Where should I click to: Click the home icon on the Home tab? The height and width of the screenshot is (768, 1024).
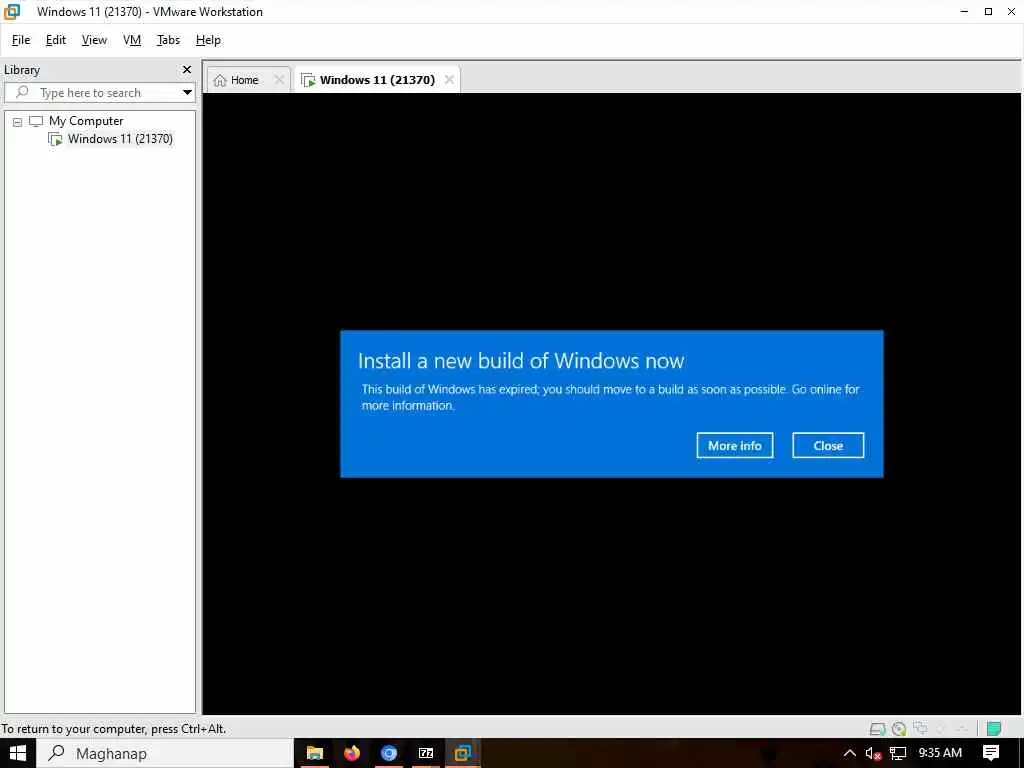220,80
